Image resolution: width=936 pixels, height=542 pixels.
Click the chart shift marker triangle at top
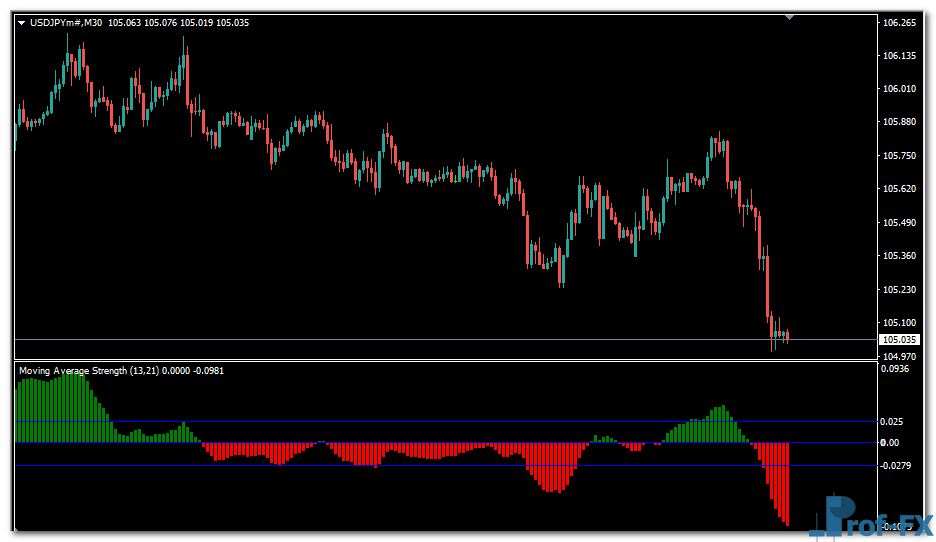tap(790, 17)
